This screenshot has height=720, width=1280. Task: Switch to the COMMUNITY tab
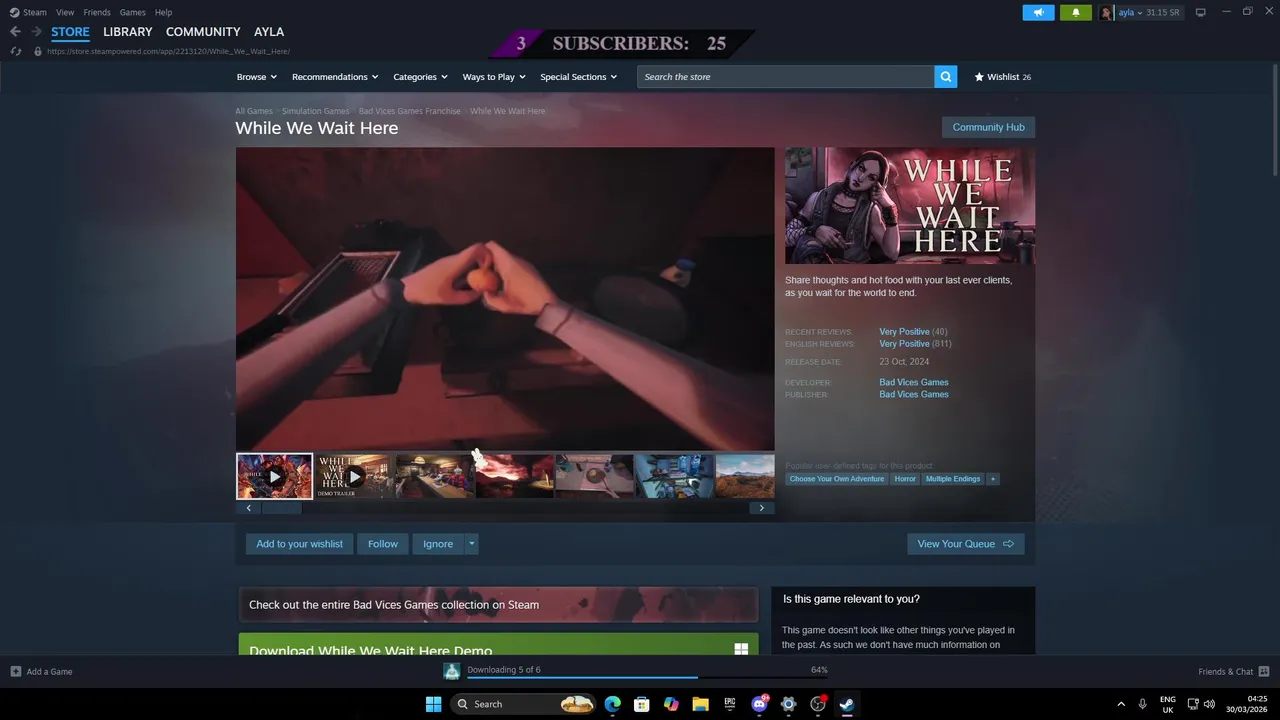pos(203,32)
